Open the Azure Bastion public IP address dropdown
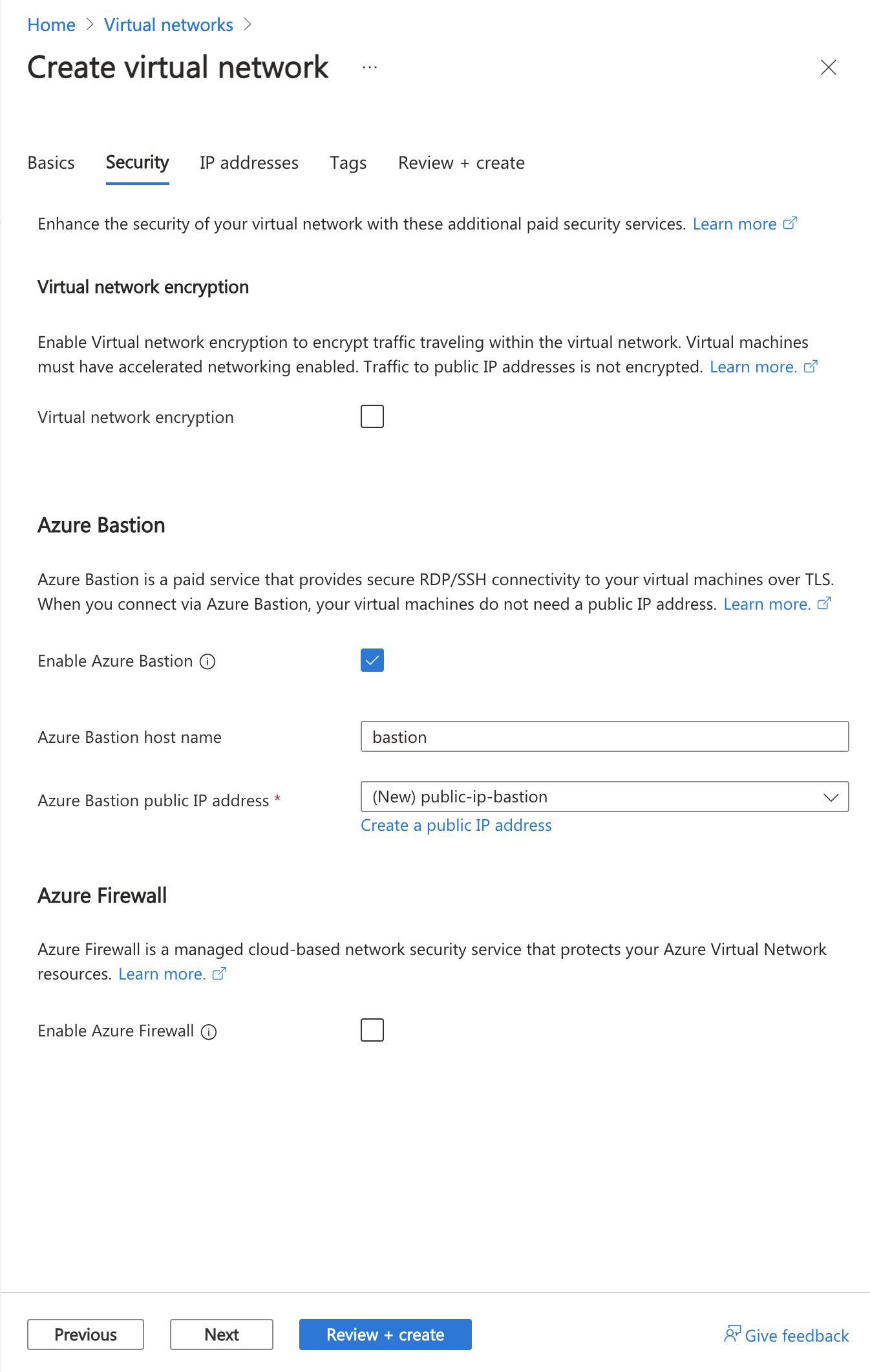The width and height of the screenshot is (870, 1372). point(604,797)
